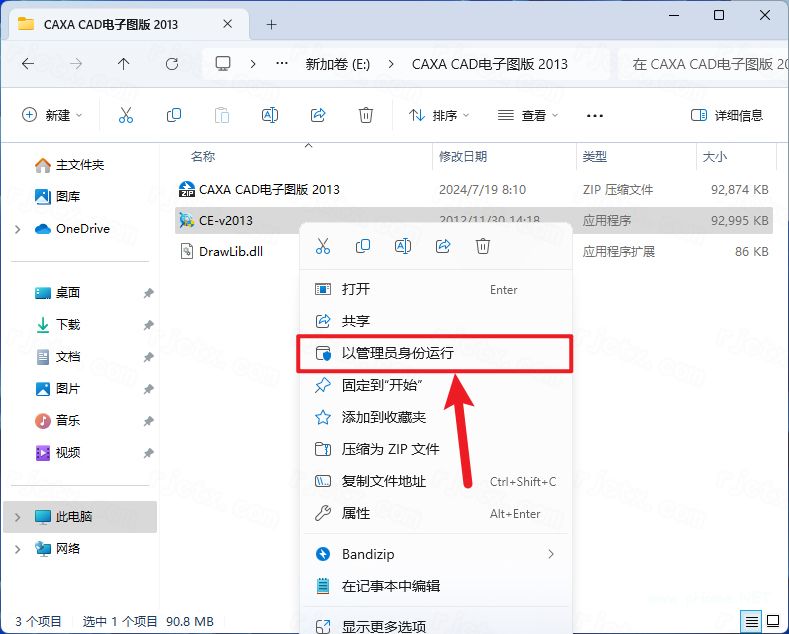Open the 排序 sort dropdown
This screenshot has width=789, height=634.
[439, 115]
